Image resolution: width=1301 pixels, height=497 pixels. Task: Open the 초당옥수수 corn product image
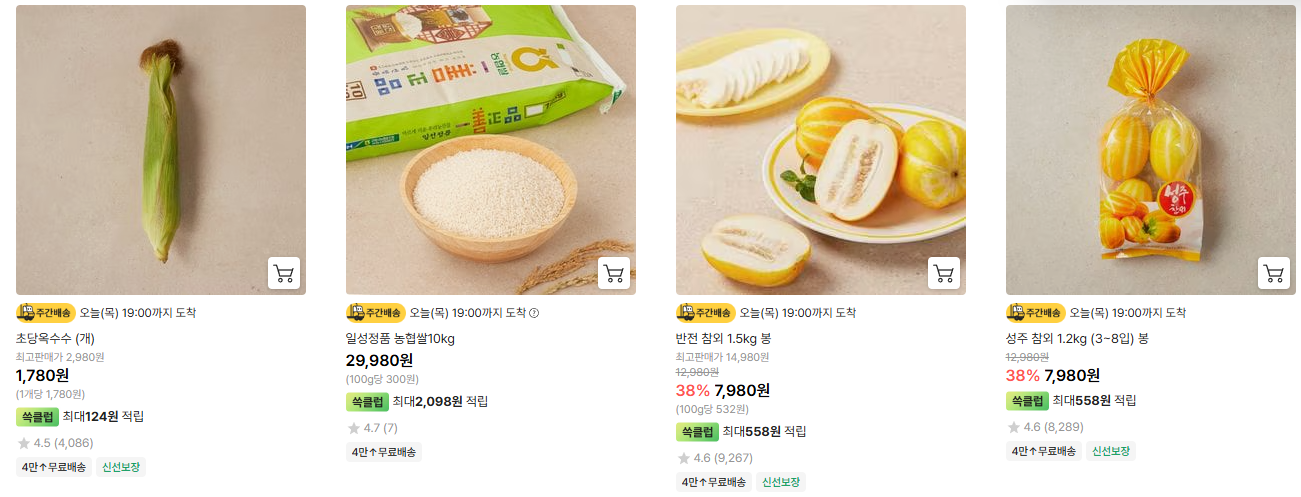point(161,150)
